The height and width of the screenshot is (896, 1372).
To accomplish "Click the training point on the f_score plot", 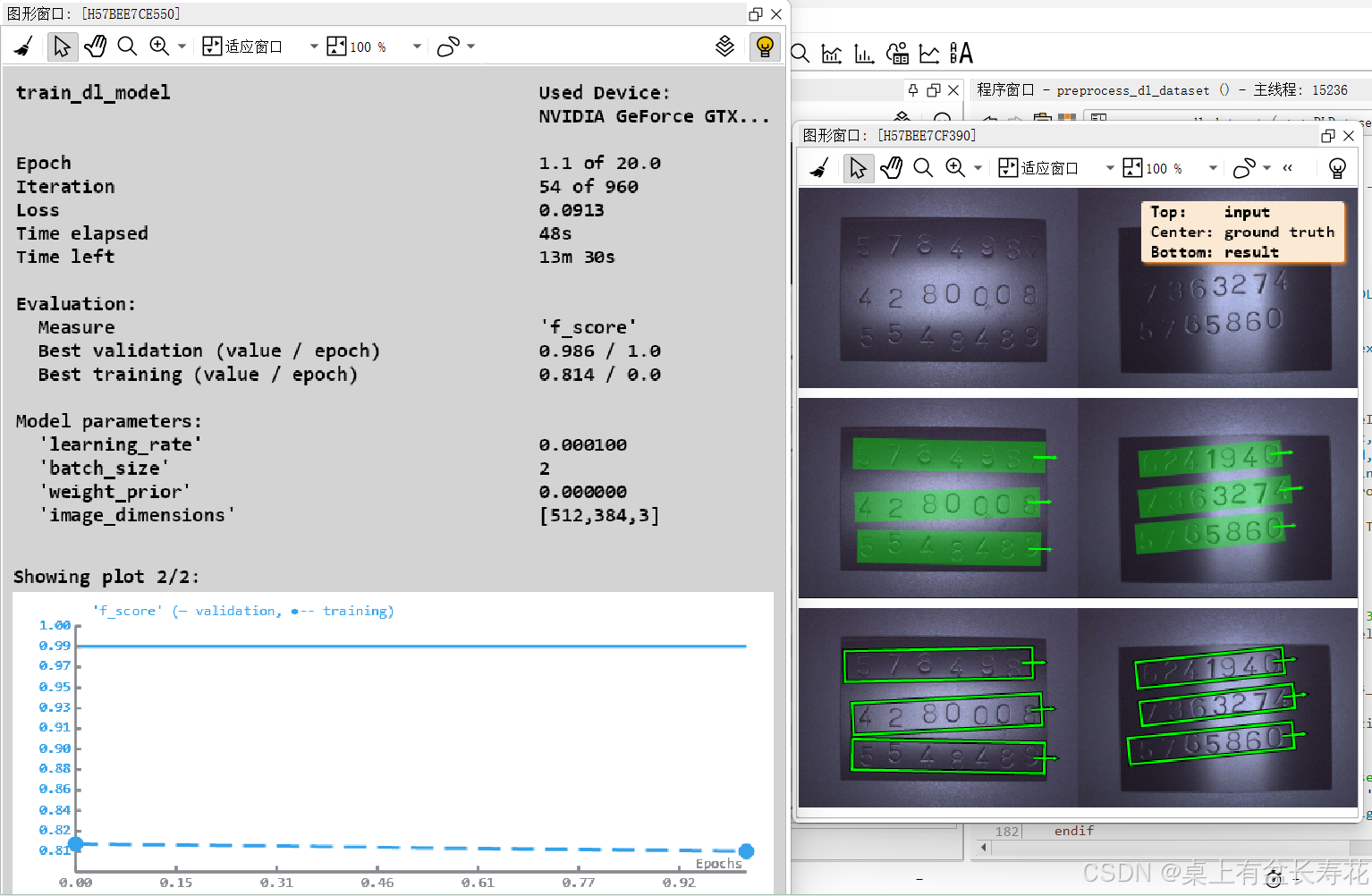I will (x=746, y=850).
